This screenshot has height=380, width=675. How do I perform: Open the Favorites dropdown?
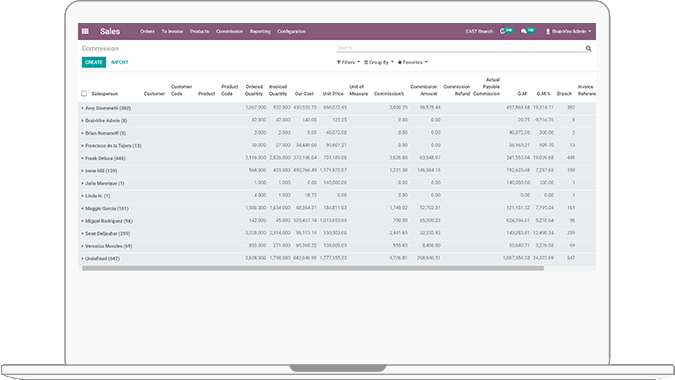[x=412, y=62]
